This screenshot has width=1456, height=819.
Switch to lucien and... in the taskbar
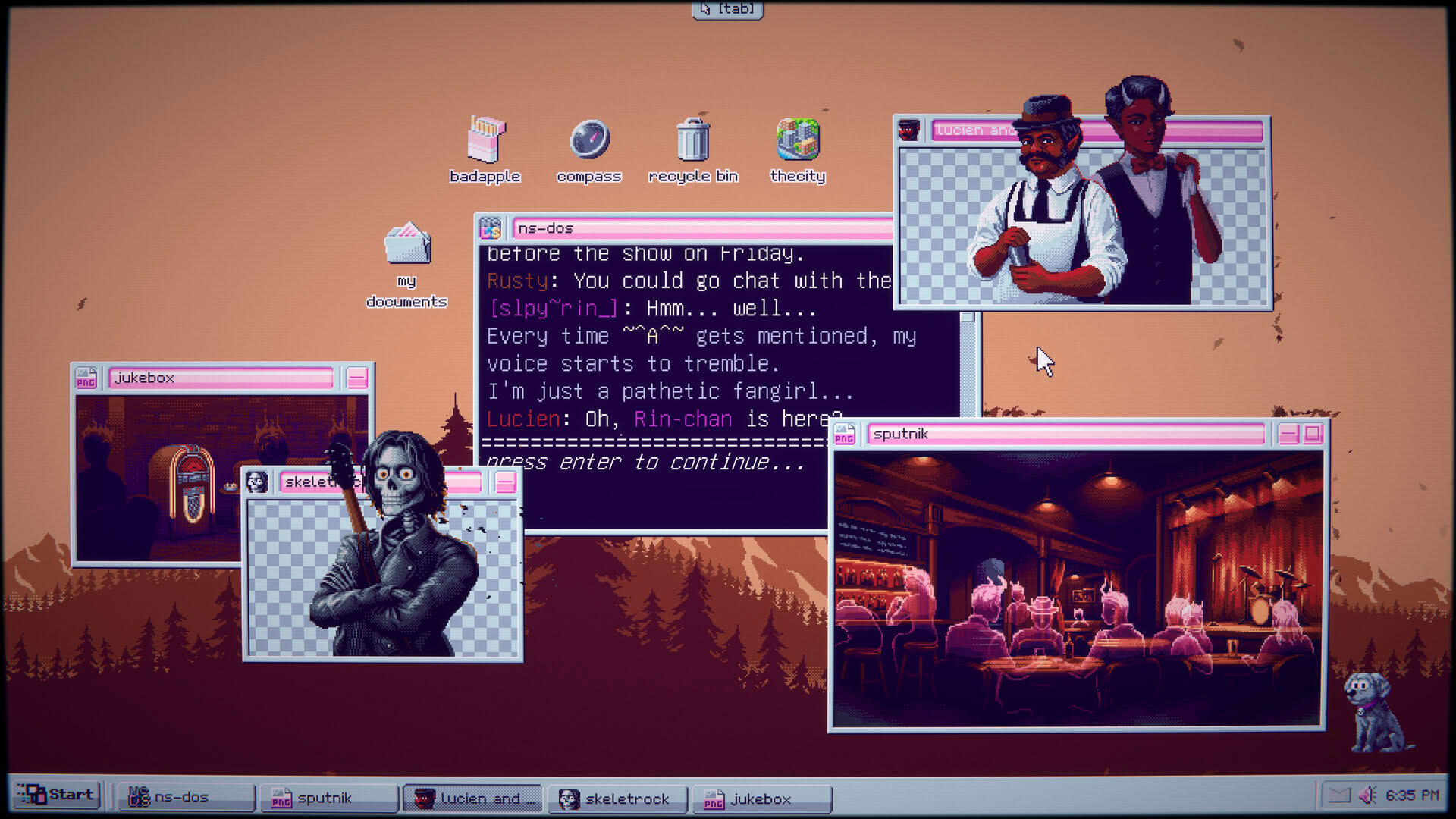[x=472, y=798]
